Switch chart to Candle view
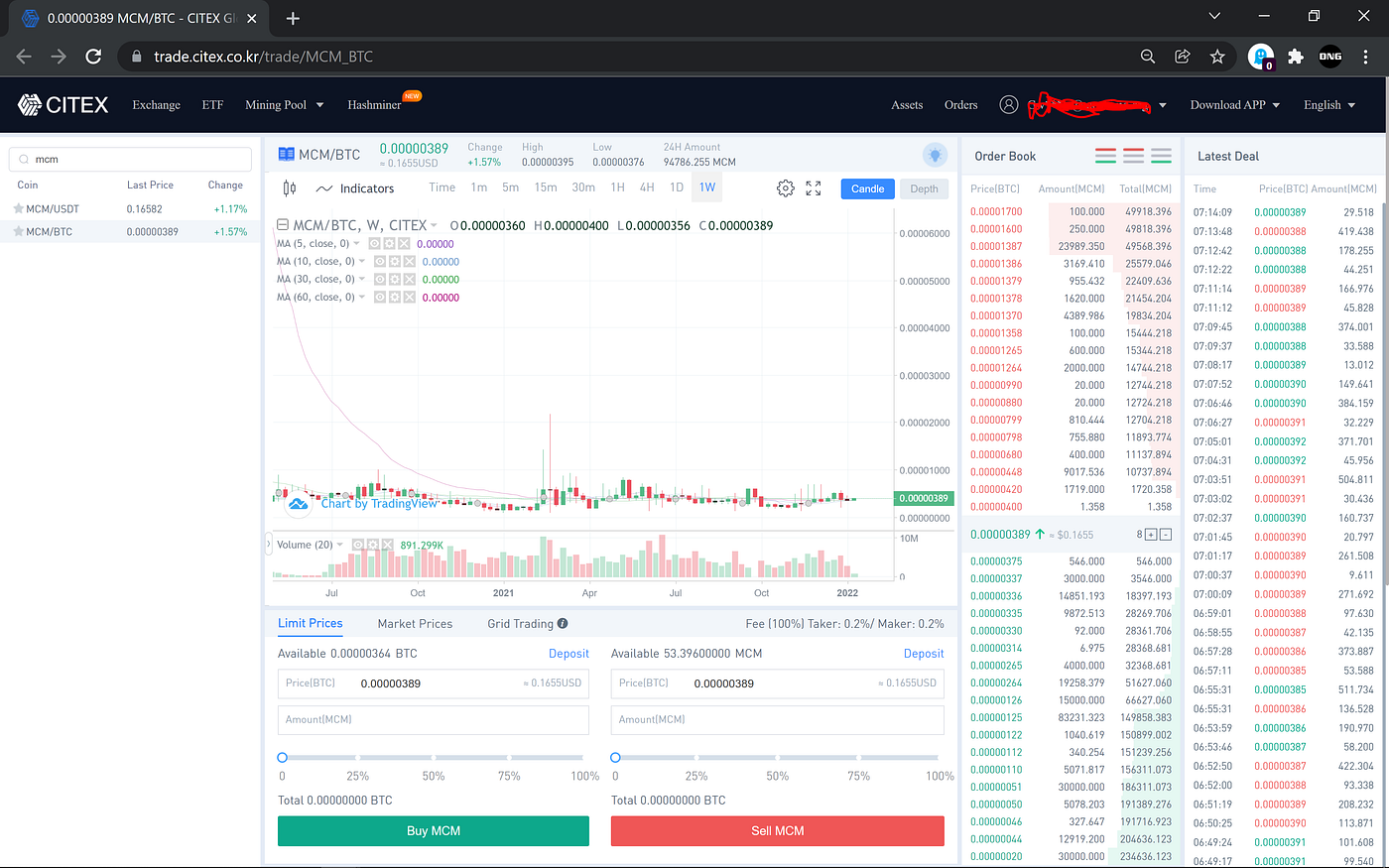The width and height of the screenshot is (1389, 868). point(867,188)
